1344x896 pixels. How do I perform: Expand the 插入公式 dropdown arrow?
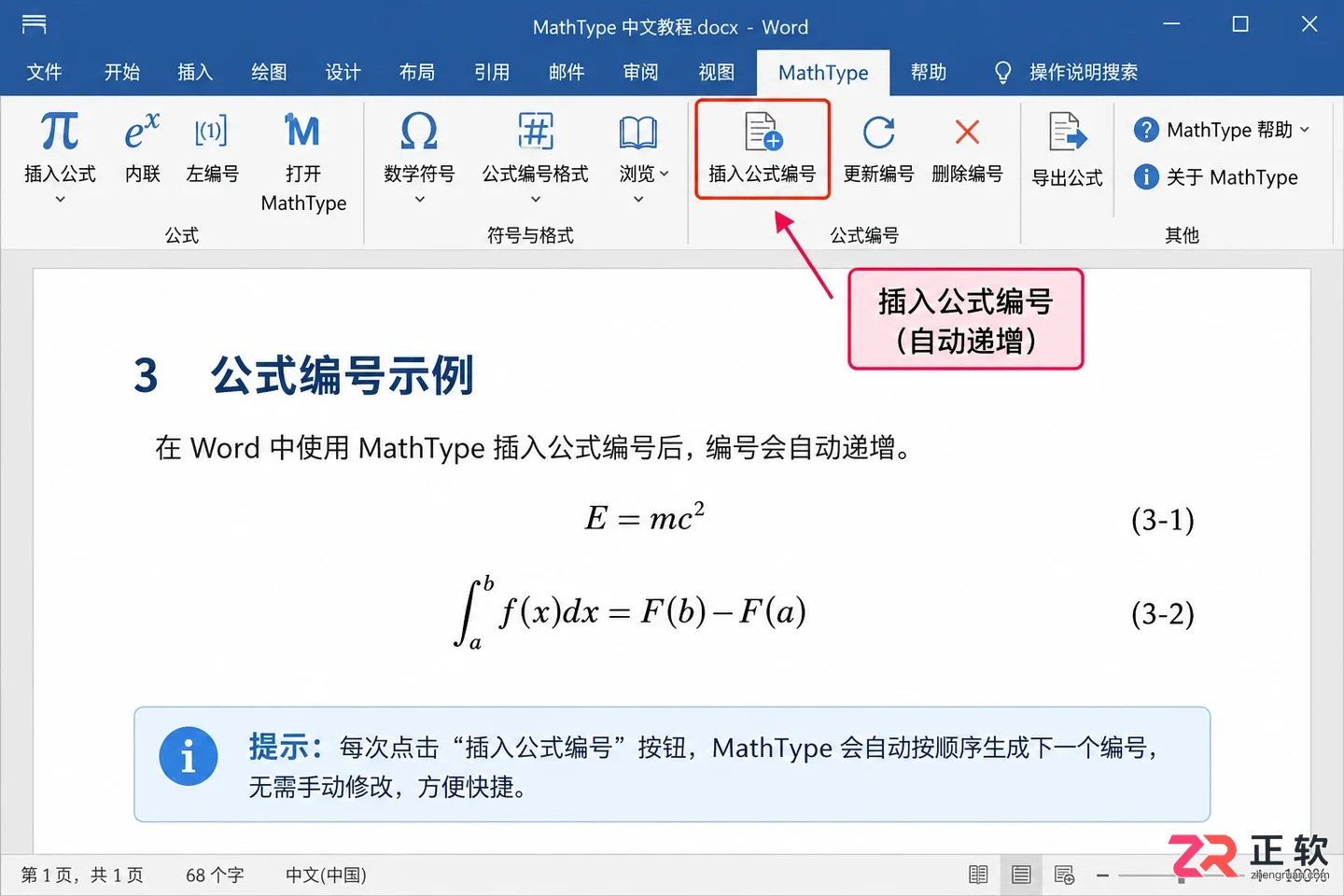(x=60, y=199)
